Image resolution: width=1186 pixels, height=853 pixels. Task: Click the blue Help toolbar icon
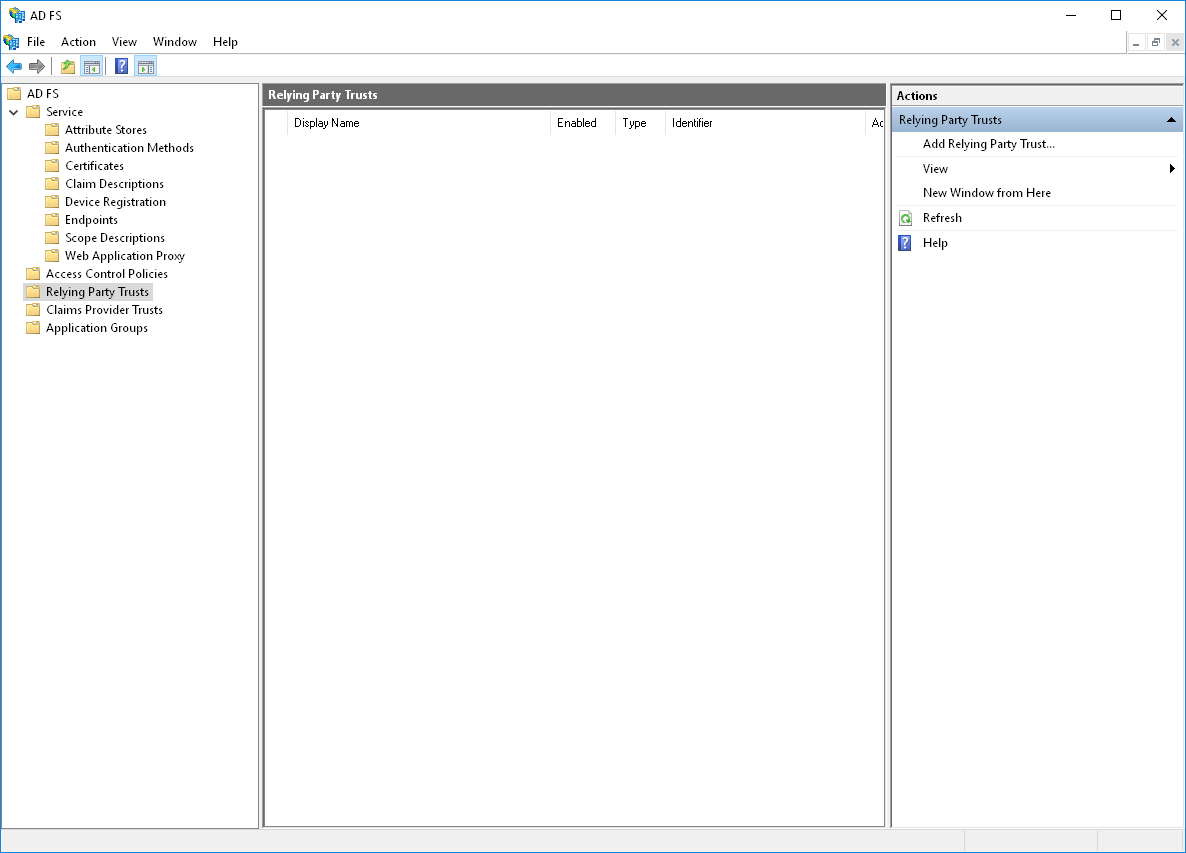click(x=121, y=67)
